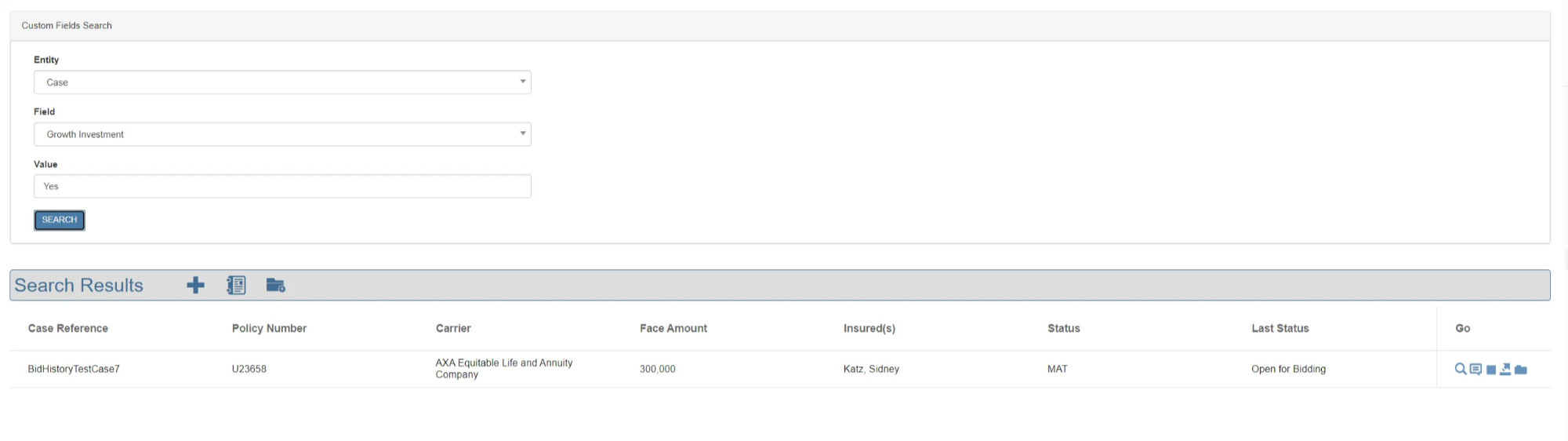Image resolution: width=1568 pixels, height=441 pixels.
Task: Click the Policy Number column header
Action: click(x=269, y=329)
